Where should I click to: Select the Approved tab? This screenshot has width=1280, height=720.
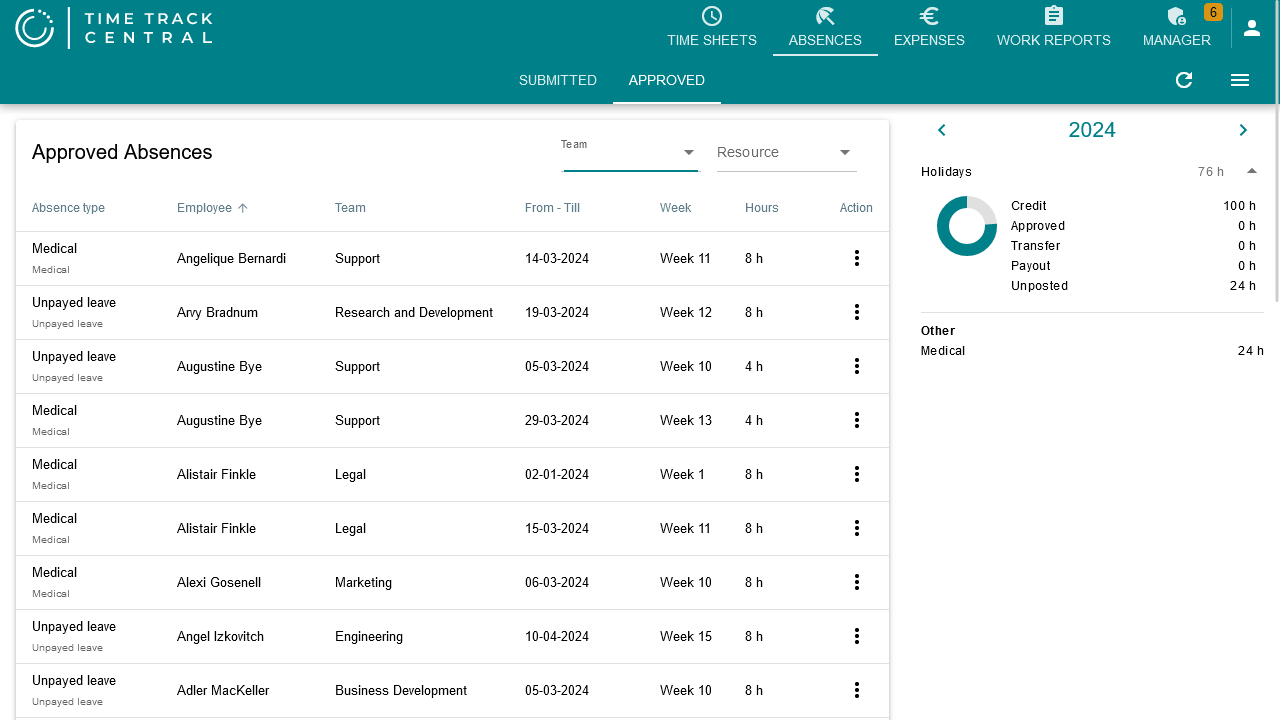tap(666, 80)
